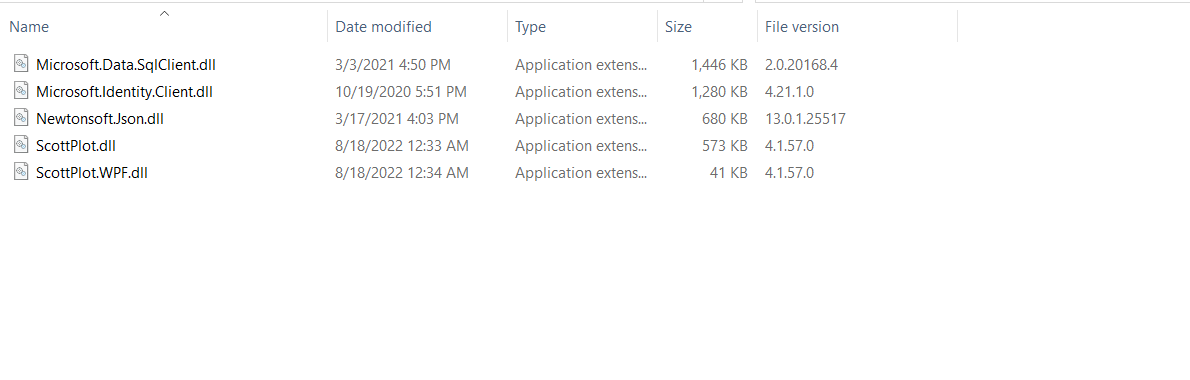Toggle sort direction arrow above Name
1190x380 pixels.
click(x=164, y=13)
